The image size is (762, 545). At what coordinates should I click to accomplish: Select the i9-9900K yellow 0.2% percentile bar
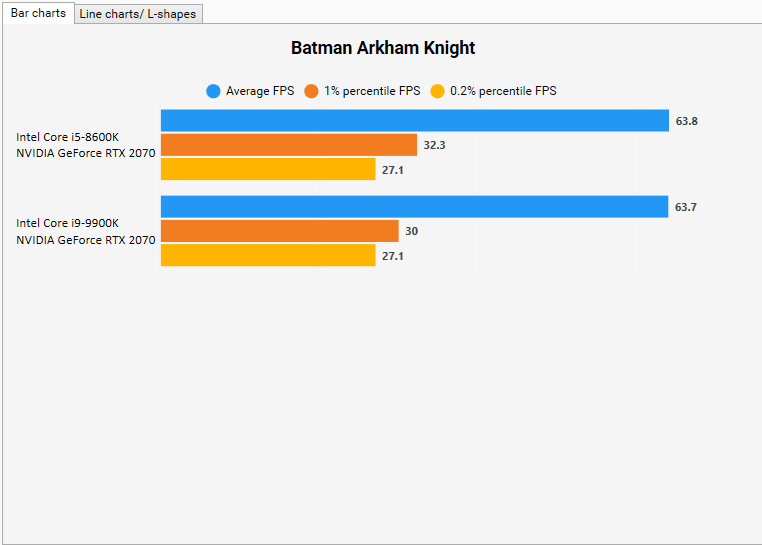click(268, 255)
